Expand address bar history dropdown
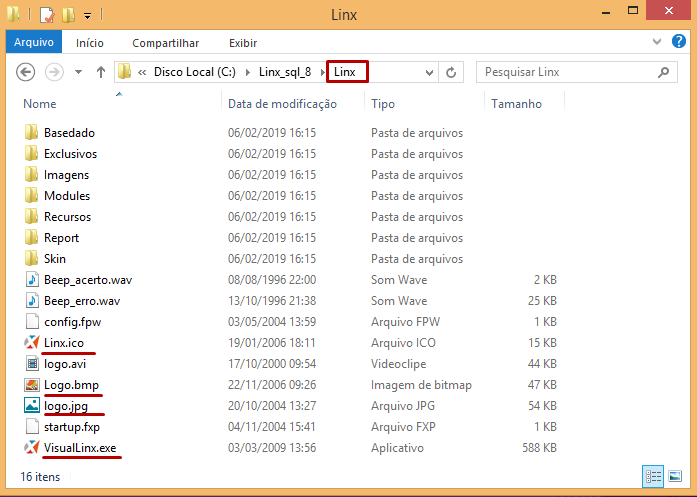697x497 pixels. pyautogui.click(x=429, y=72)
